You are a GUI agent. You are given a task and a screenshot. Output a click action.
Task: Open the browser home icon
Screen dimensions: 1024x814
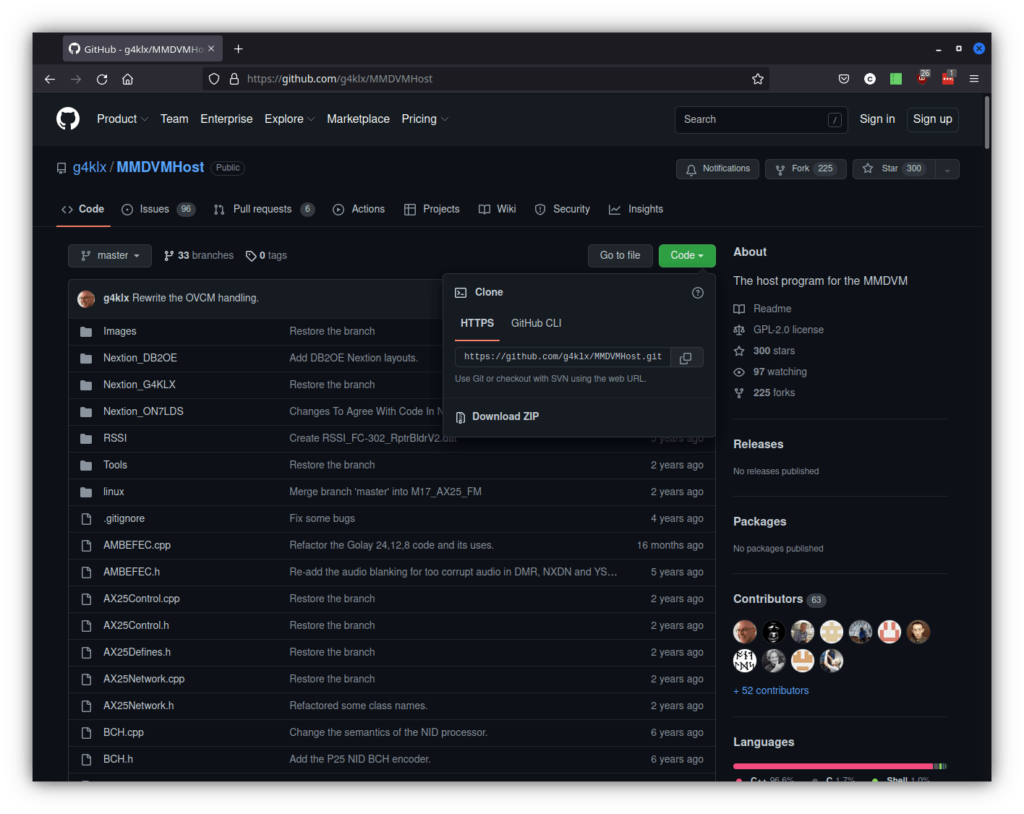(x=127, y=79)
